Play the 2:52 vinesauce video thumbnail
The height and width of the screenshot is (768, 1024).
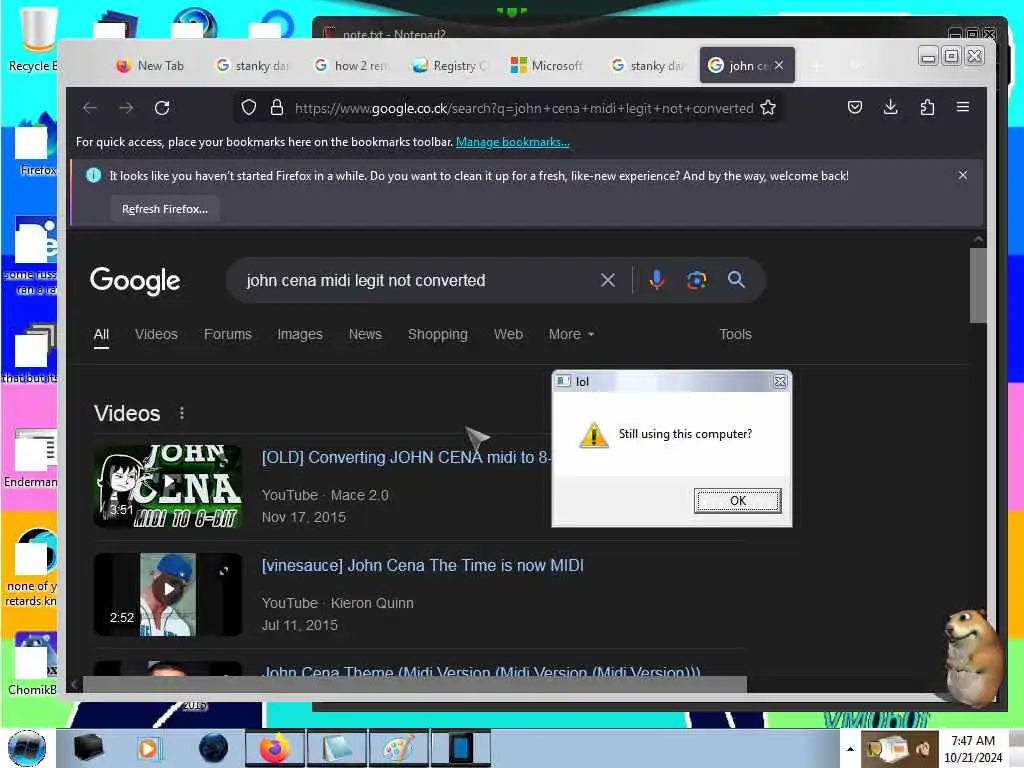tap(168, 594)
